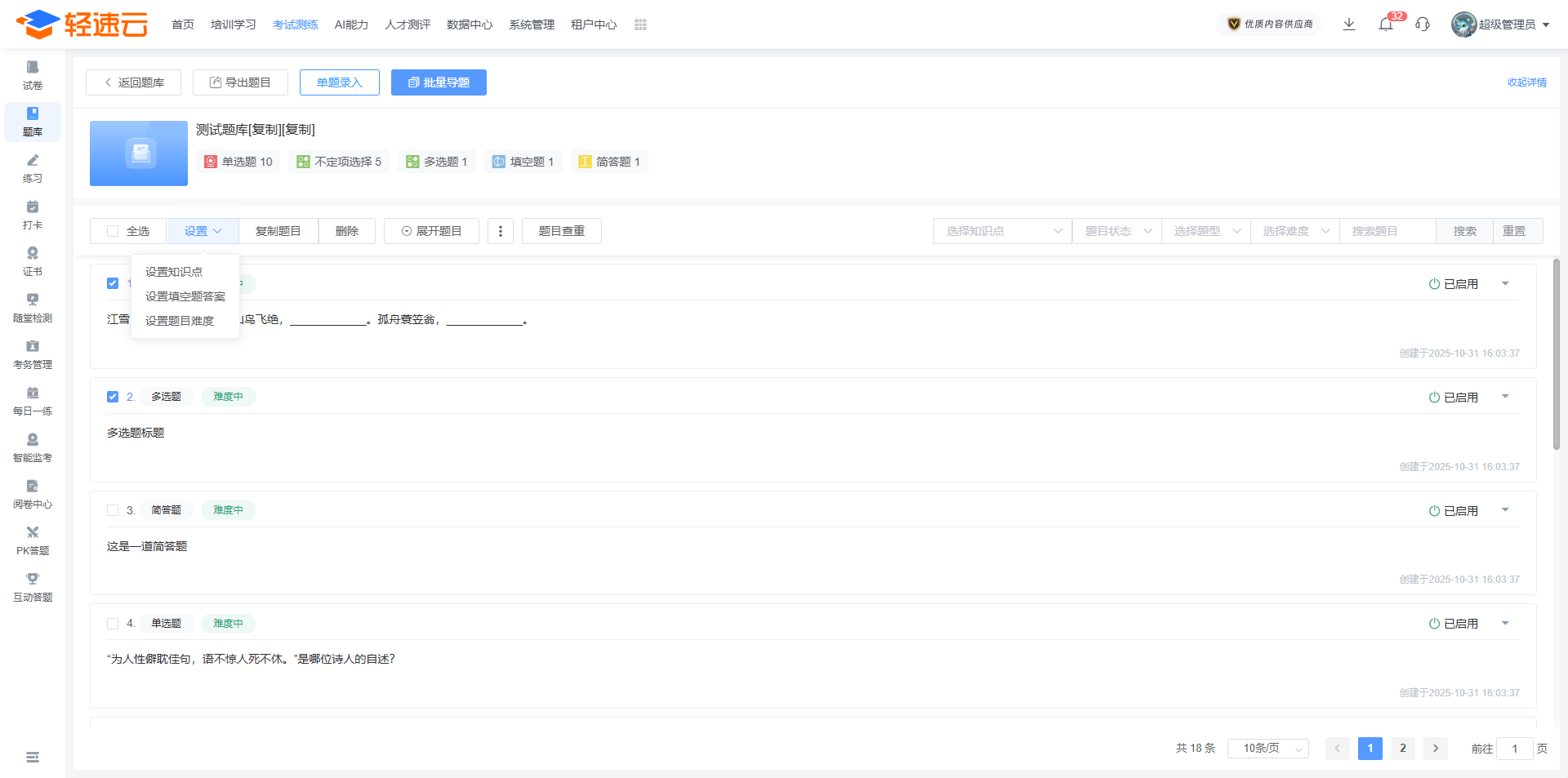Viewport: 1568px width, 778px height.
Task: Click the 收起详情 link
Action: 1526,82
